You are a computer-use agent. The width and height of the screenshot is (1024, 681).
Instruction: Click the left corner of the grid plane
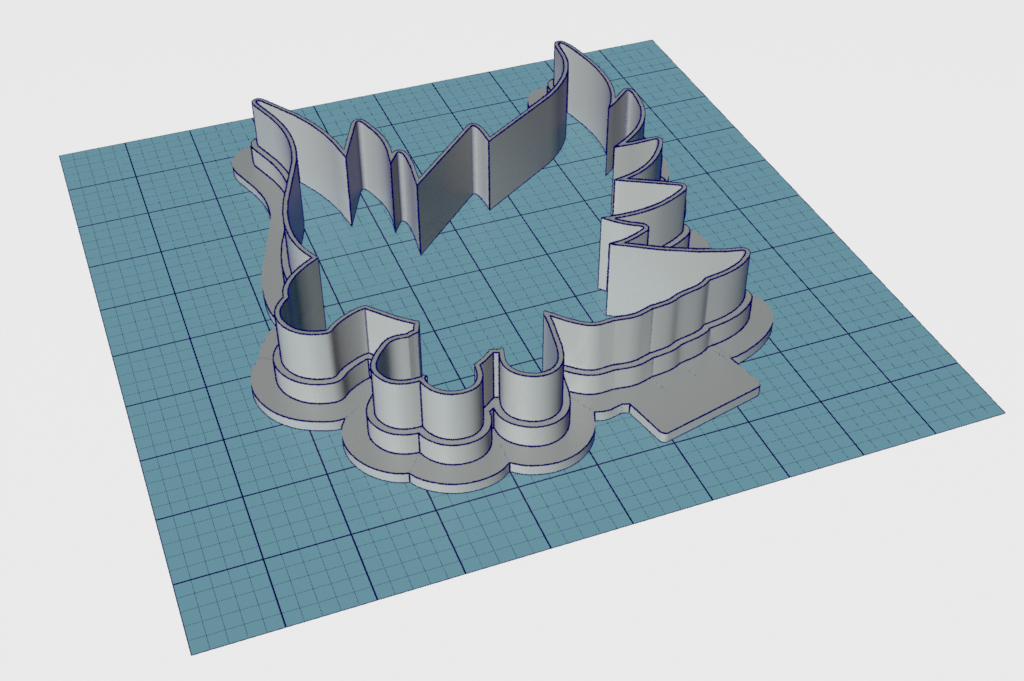tap(62, 156)
